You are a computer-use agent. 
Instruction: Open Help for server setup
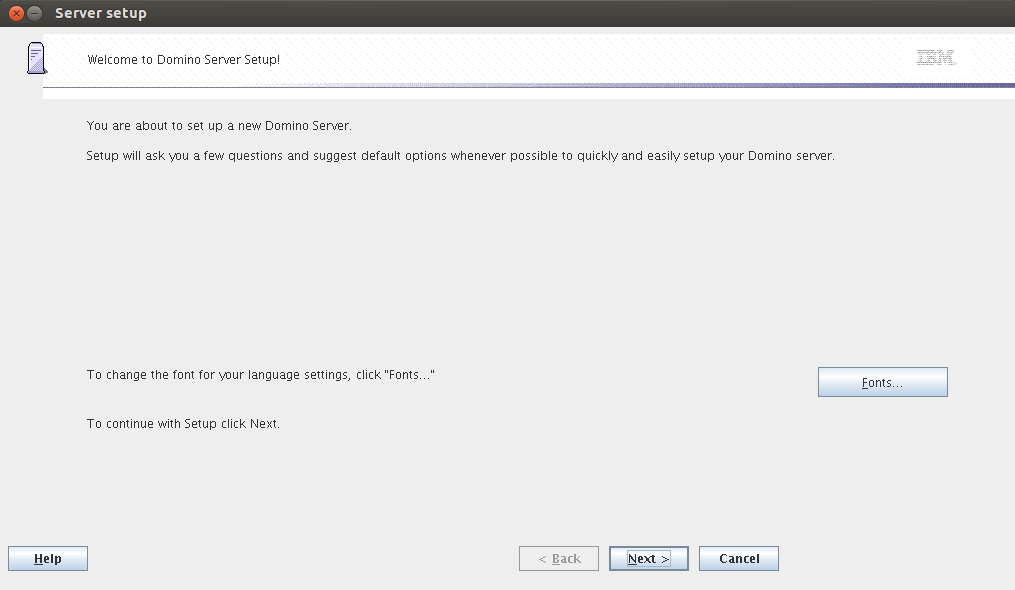47,559
